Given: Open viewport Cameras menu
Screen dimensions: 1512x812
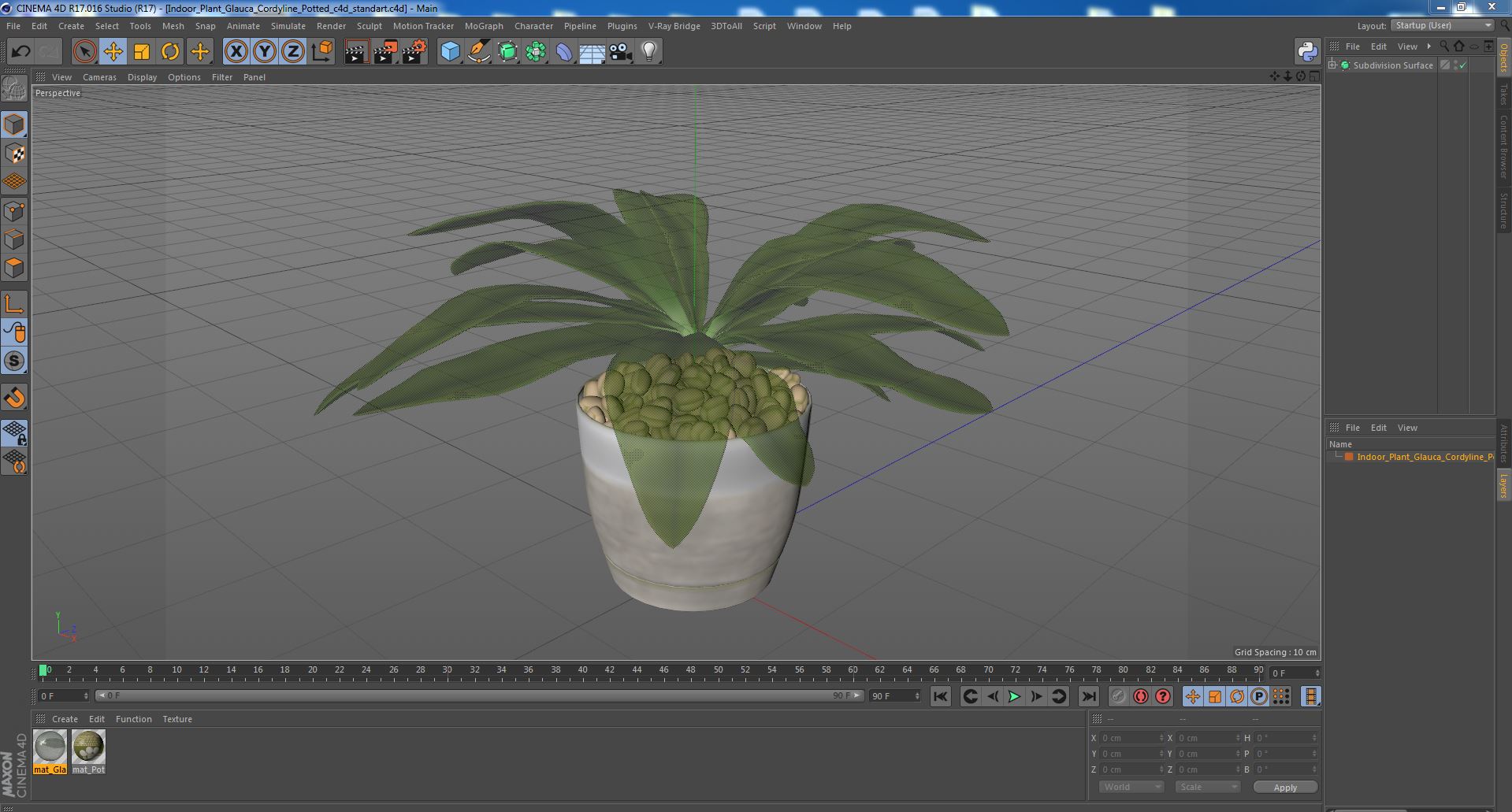Looking at the screenshot, I should 99,77.
